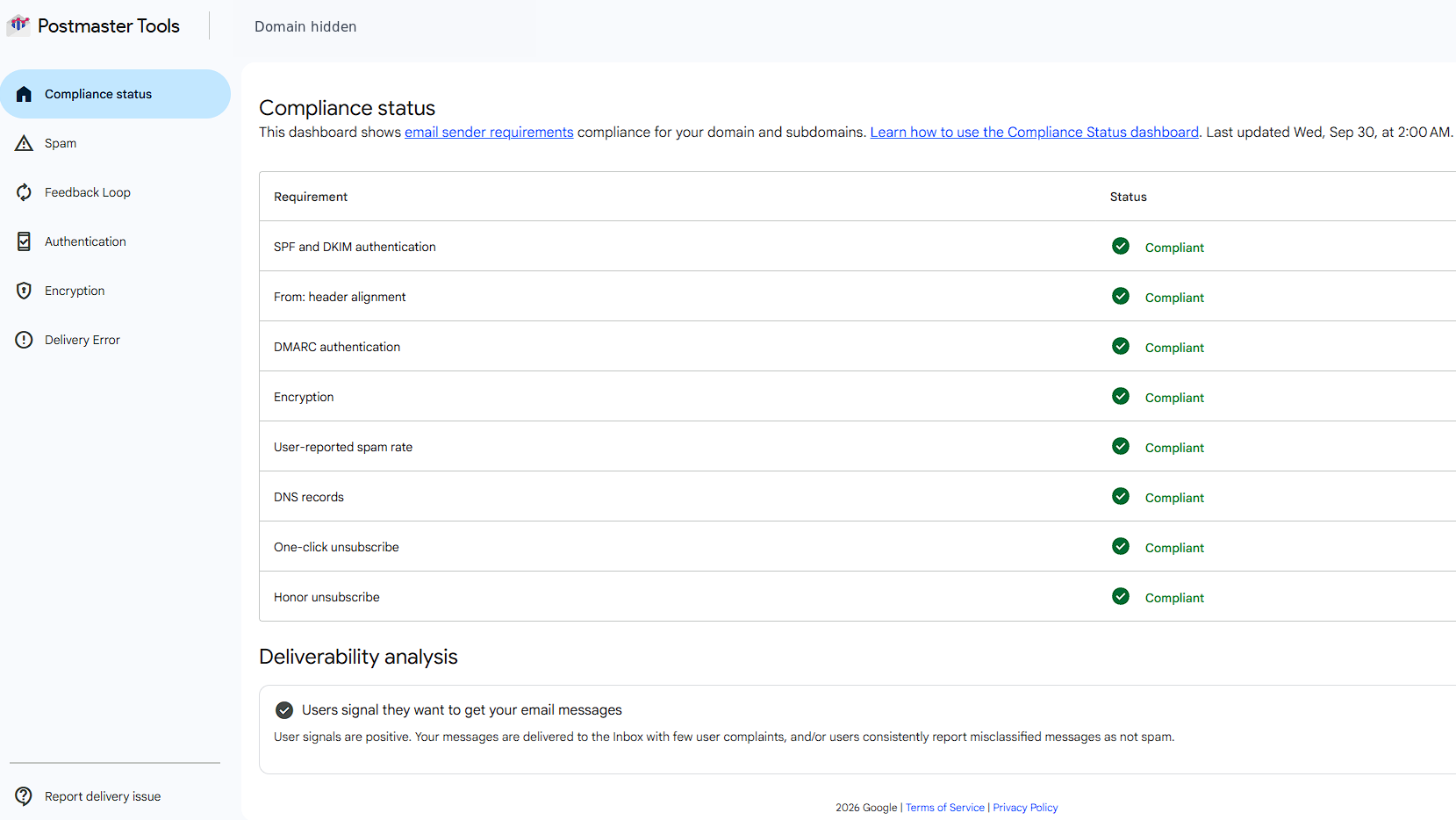Click green check icon for From: header alignment

point(1121,296)
